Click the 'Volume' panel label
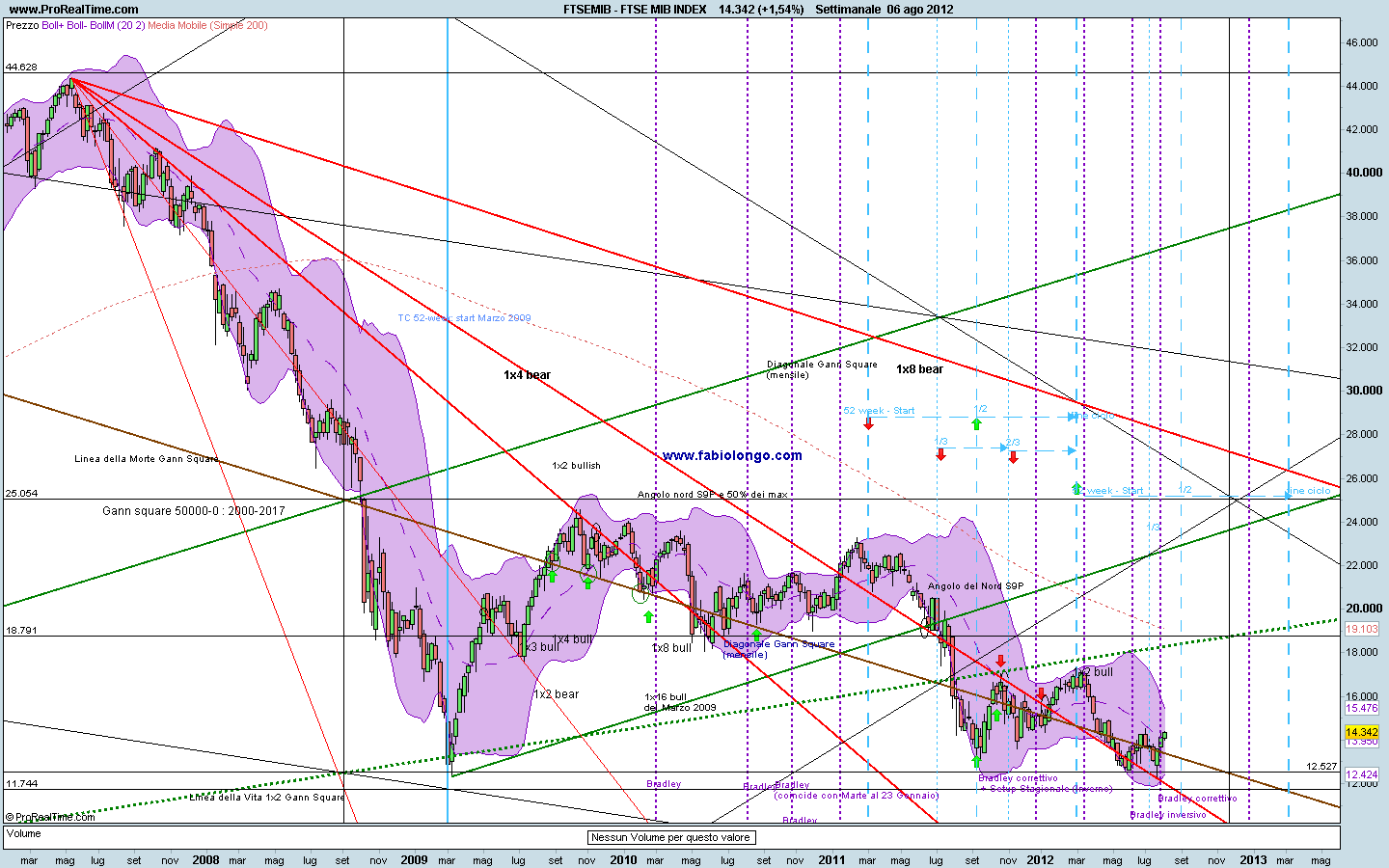Viewport: 1389px width, 868px height. coord(24,833)
